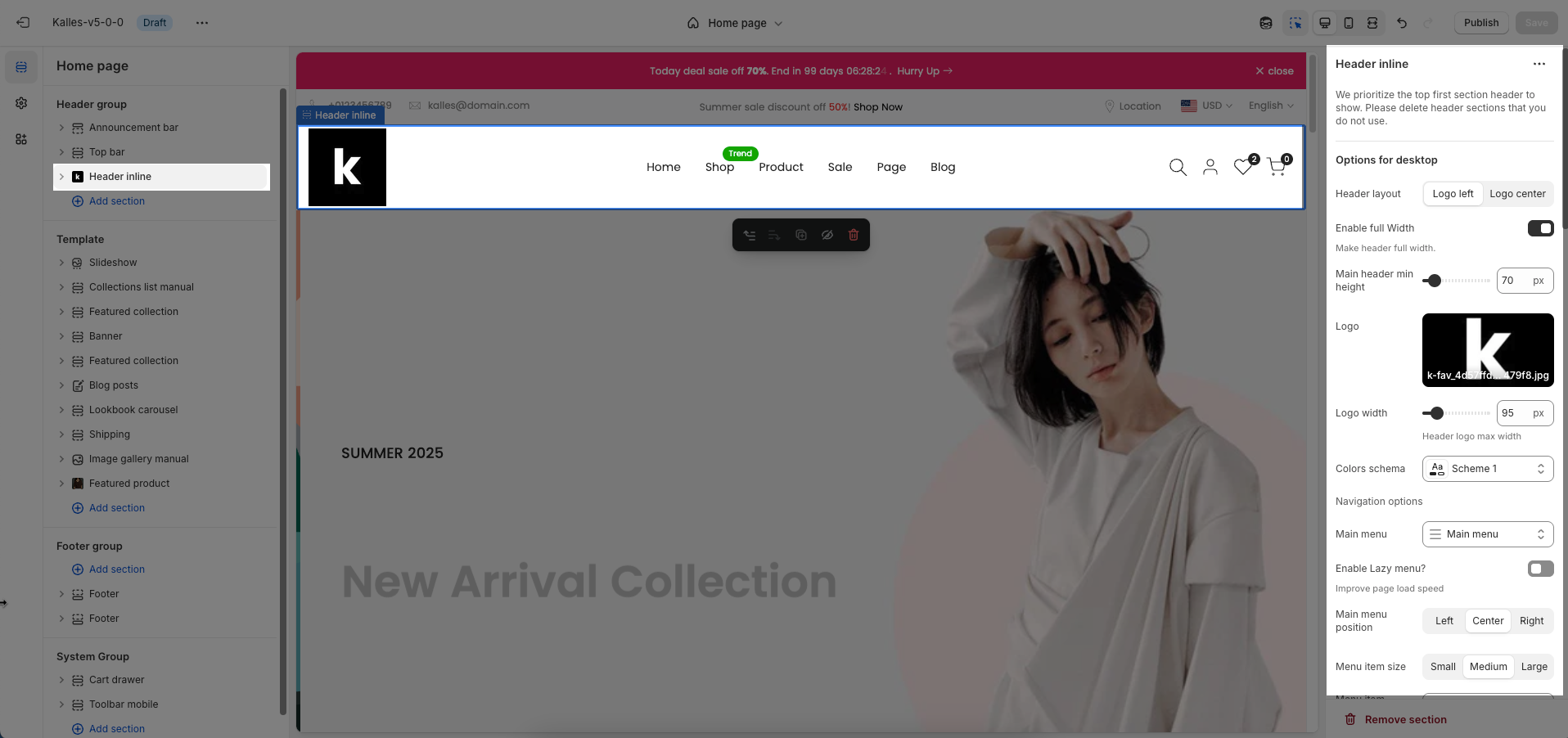Click the exit editor icon

(x=23, y=23)
